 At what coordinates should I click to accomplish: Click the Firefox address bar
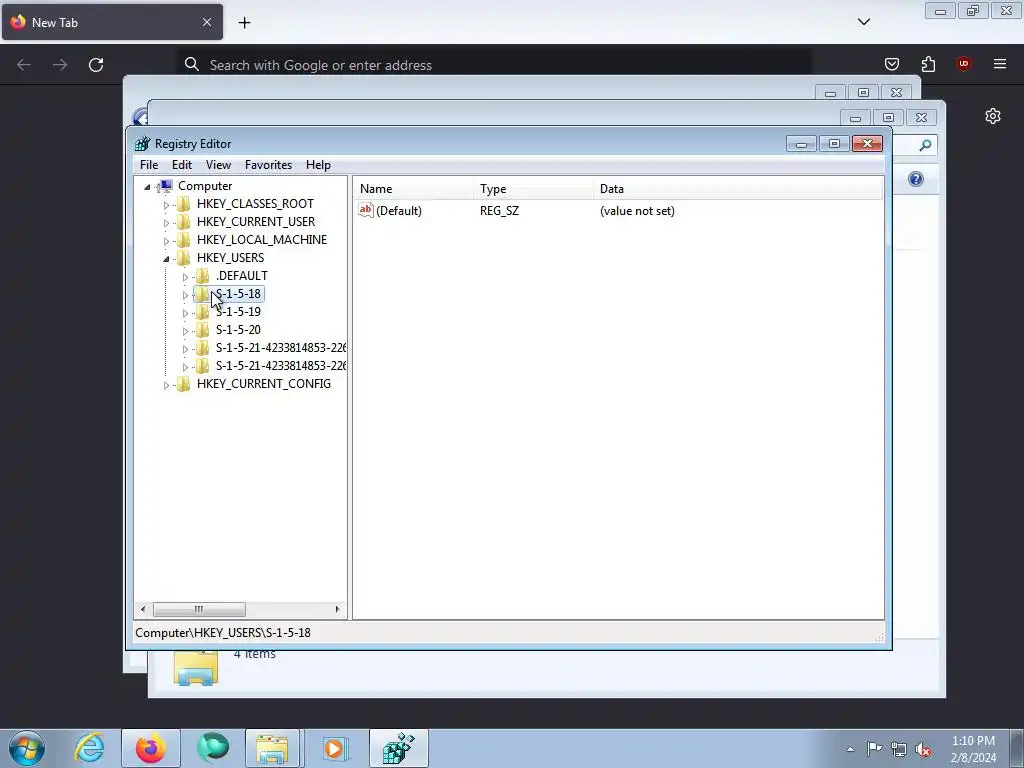tap(495, 65)
